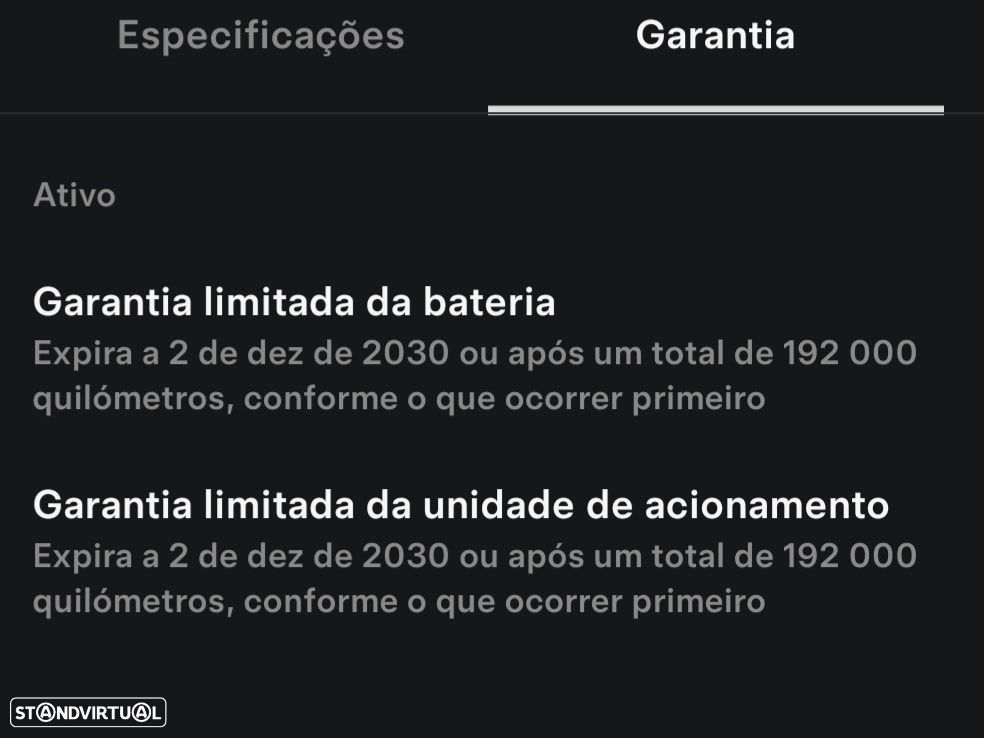This screenshot has width=984, height=738.
Task: Open Garantia limitada da unidade de acionamento
Action: click(461, 505)
